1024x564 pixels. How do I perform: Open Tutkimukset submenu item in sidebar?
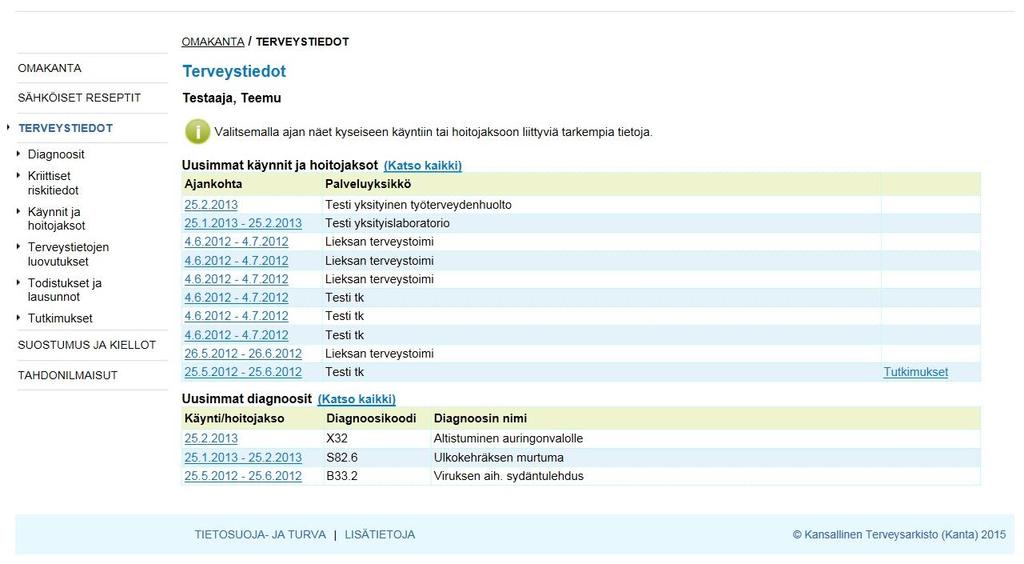60,318
